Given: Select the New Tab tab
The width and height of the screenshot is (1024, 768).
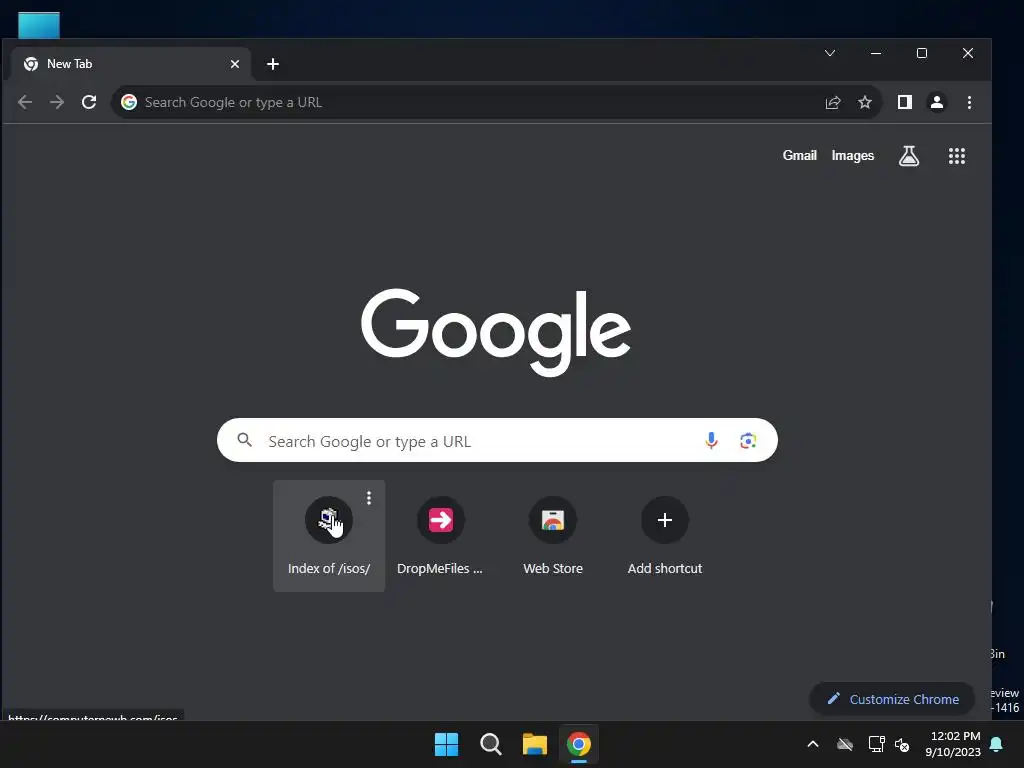Looking at the screenshot, I should pos(131,64).
